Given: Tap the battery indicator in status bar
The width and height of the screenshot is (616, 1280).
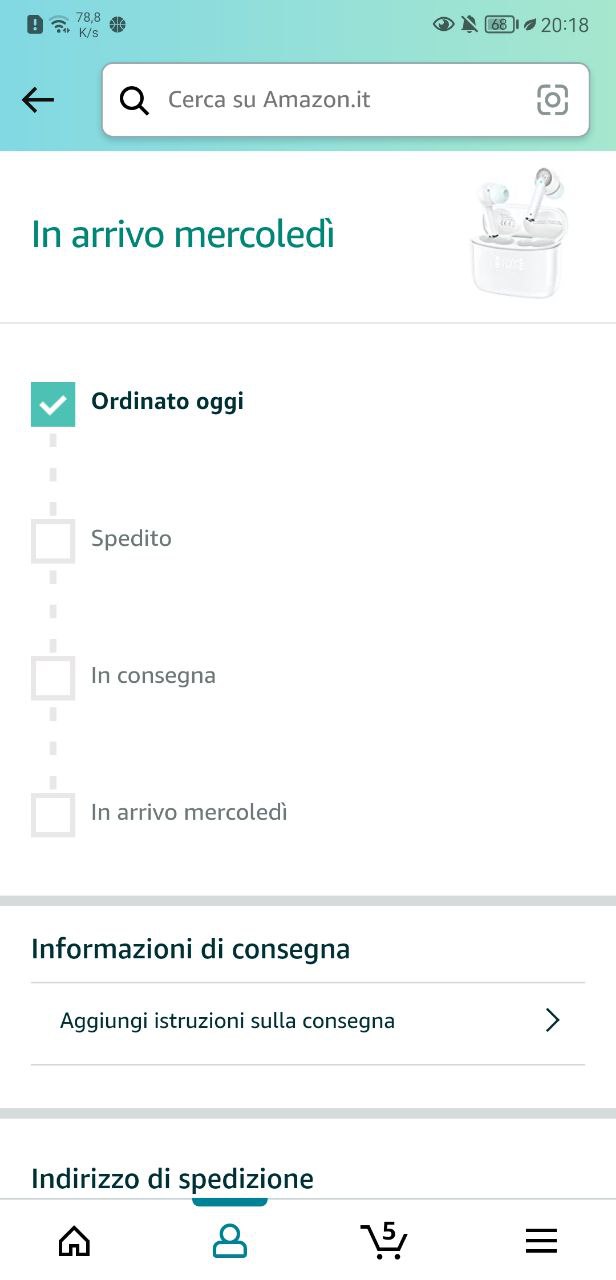Looking at the screenshot, I should tap(500, 25).
